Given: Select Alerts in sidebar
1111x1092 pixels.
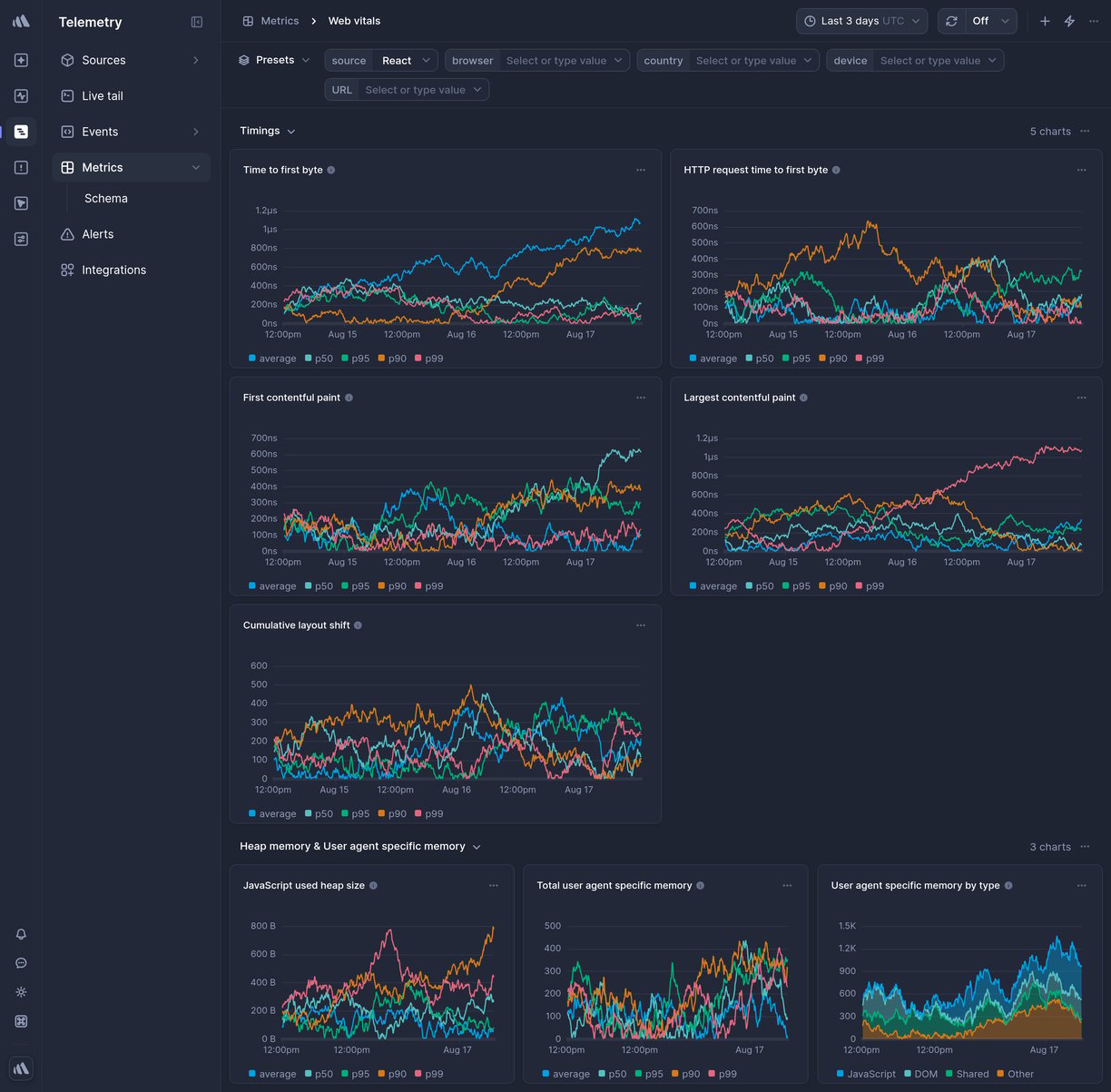Looking at the screenshot, I should coord(132,234).
